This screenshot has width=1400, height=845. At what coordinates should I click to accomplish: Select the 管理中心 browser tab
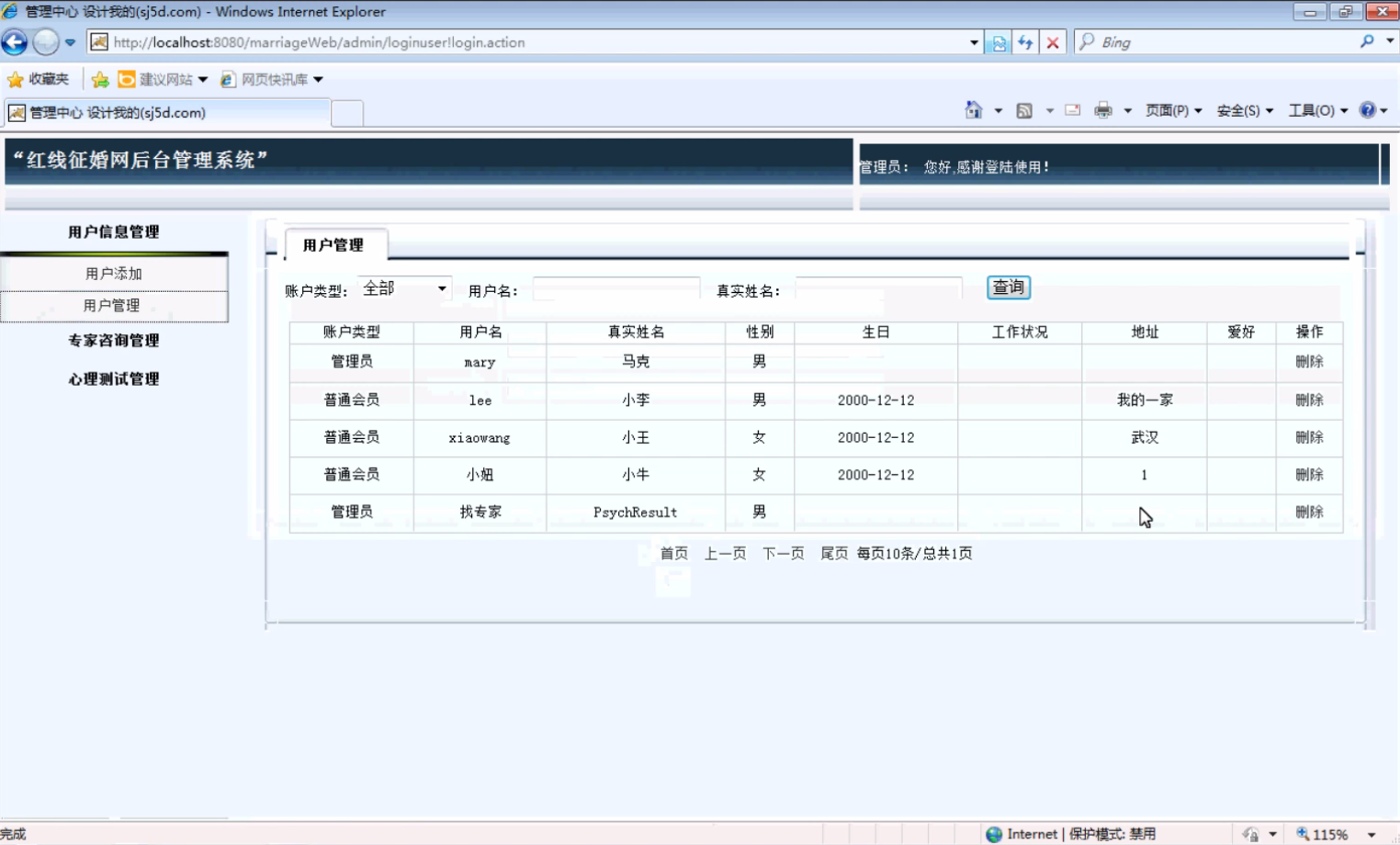(x=167, y=112)
